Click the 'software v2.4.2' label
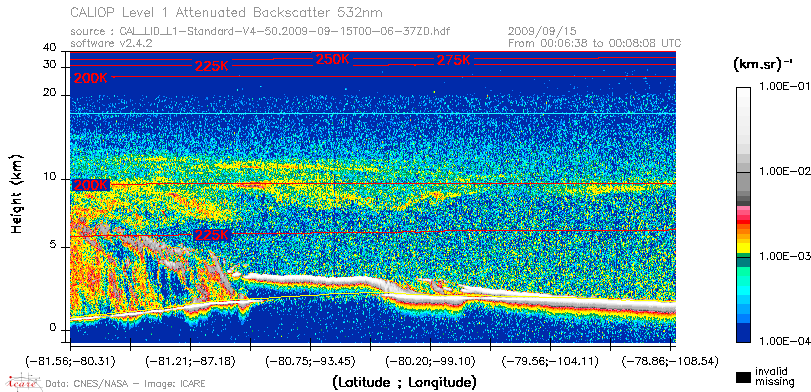This screenshot has width=811, height=392. coord(111,43)
